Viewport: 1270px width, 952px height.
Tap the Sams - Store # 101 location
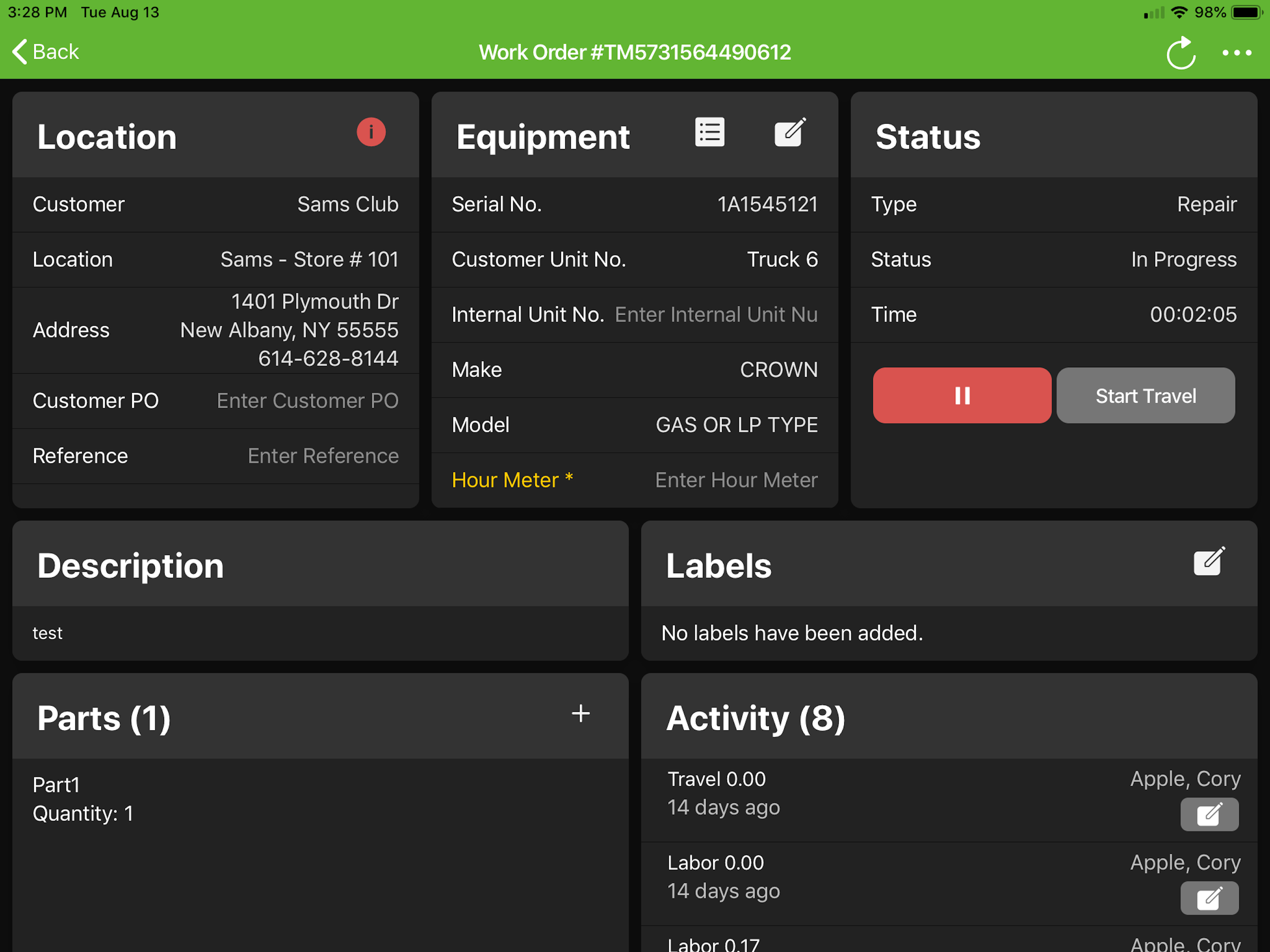tap(310, 259)
